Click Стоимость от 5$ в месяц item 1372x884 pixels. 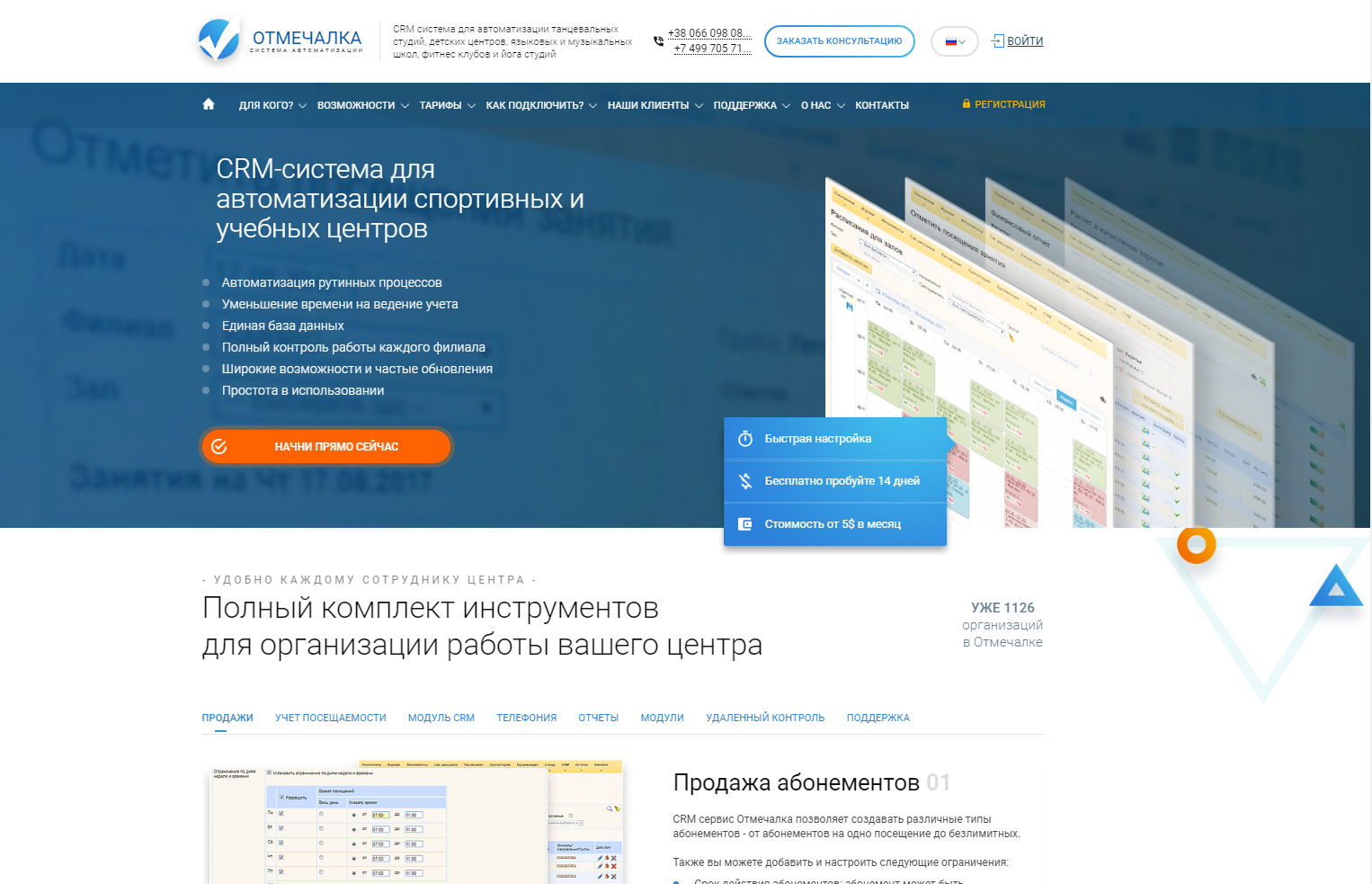tap(835, 523)
